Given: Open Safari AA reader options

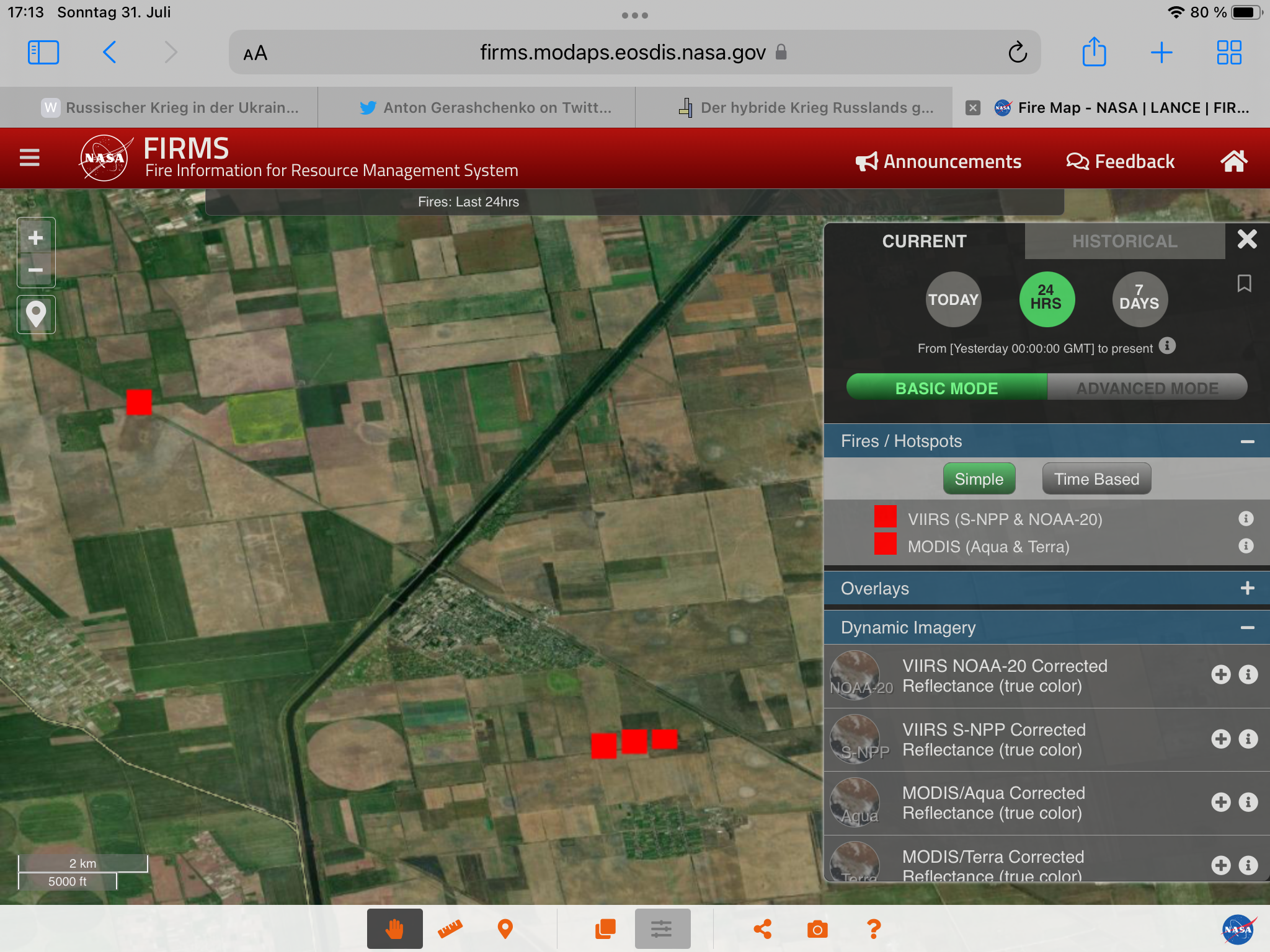Looking at the screenshot, I should (x=255, y=53).
